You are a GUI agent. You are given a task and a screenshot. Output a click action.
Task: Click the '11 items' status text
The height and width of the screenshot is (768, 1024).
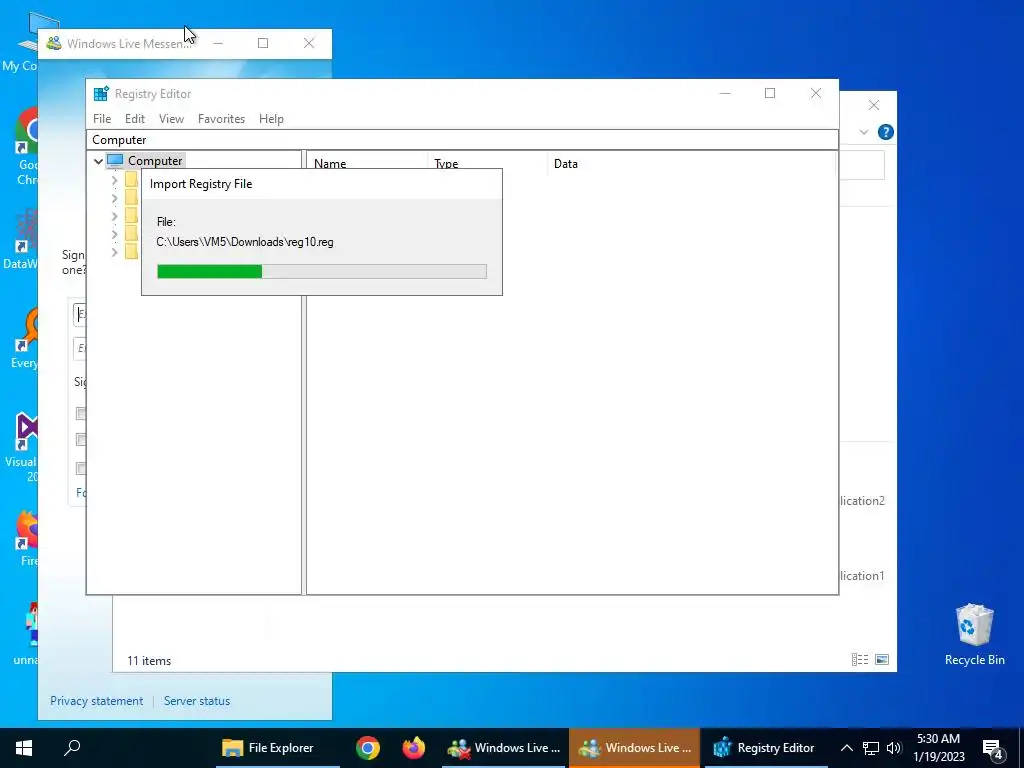pyautogui.click(x=149, y=661)
